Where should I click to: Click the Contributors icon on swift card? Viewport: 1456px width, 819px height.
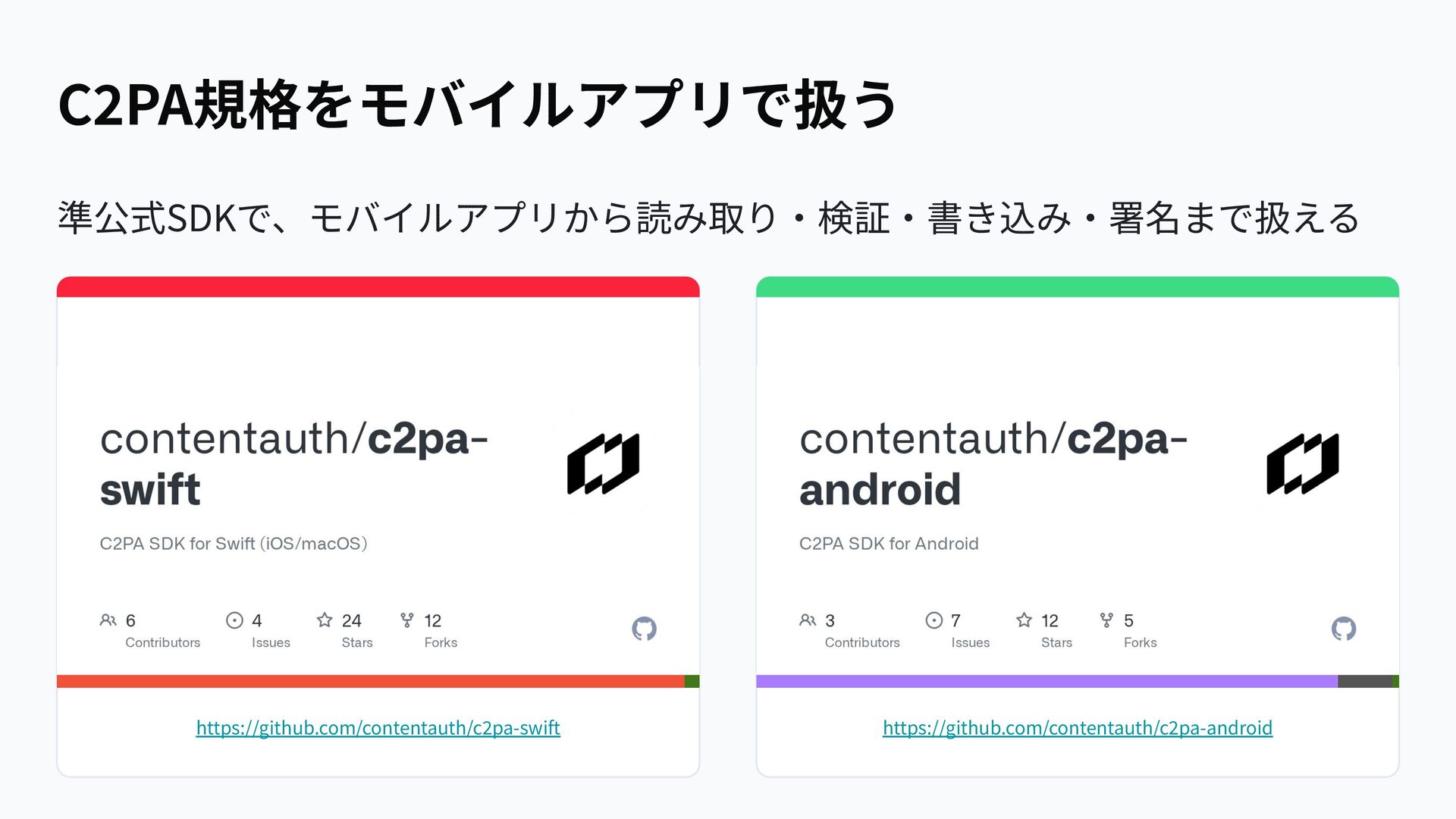click(x=108, y=620)
